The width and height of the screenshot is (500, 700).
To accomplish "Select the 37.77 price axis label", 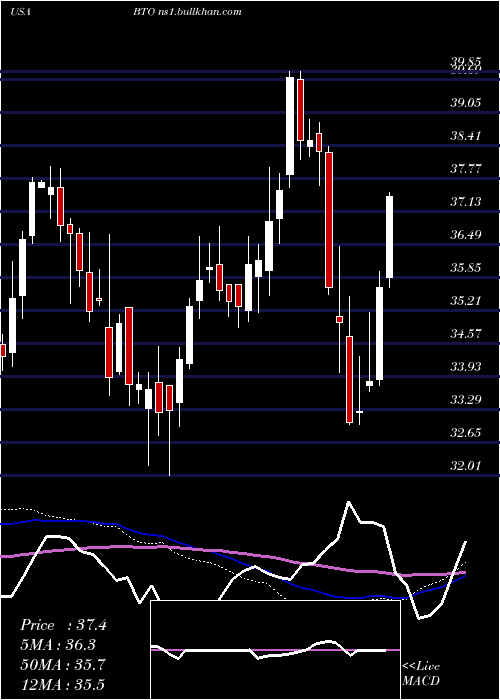I will tap(466, 169).
